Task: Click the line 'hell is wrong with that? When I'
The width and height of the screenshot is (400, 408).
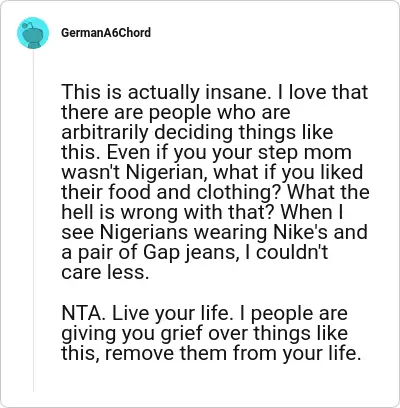Action: tap(202, 213)
